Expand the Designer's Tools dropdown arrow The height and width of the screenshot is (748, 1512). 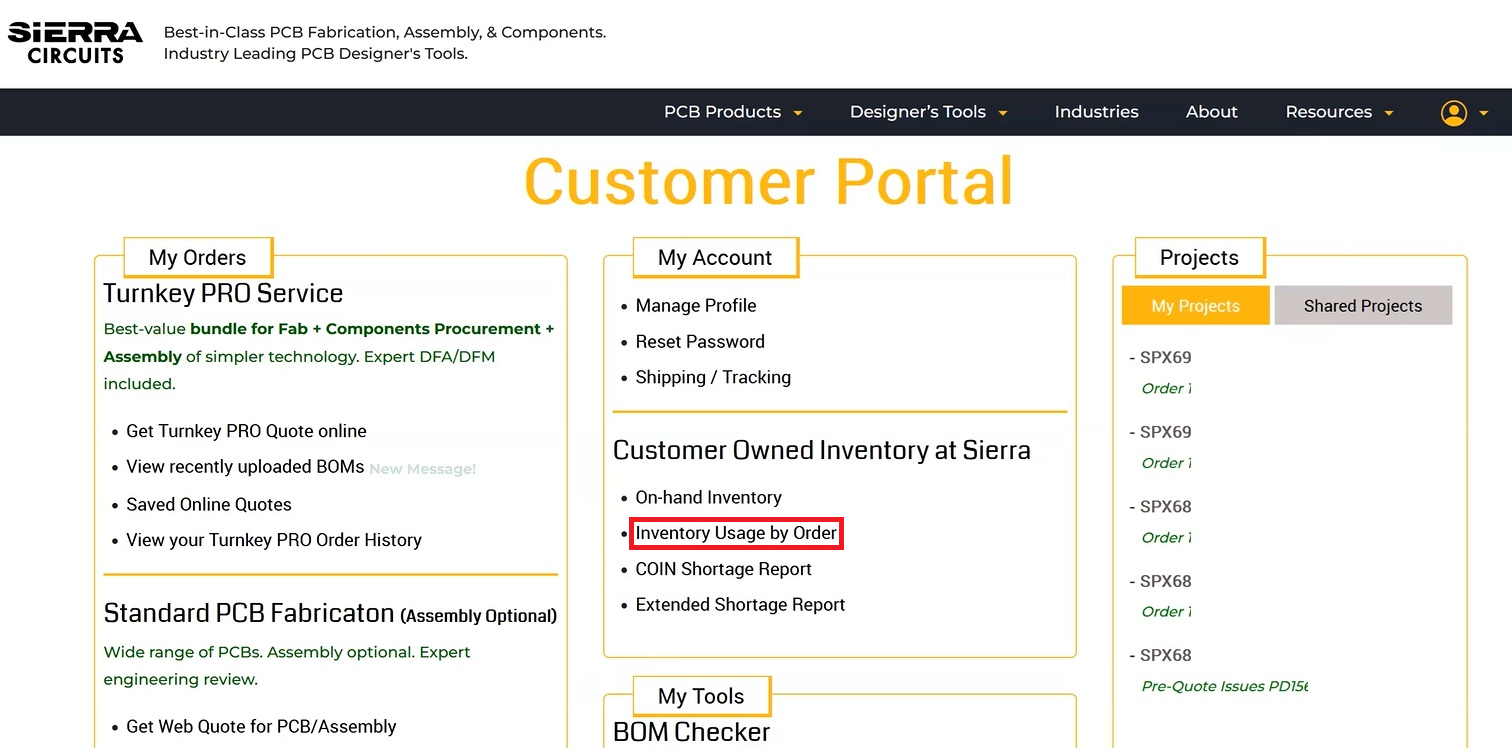pos(1002,113)
